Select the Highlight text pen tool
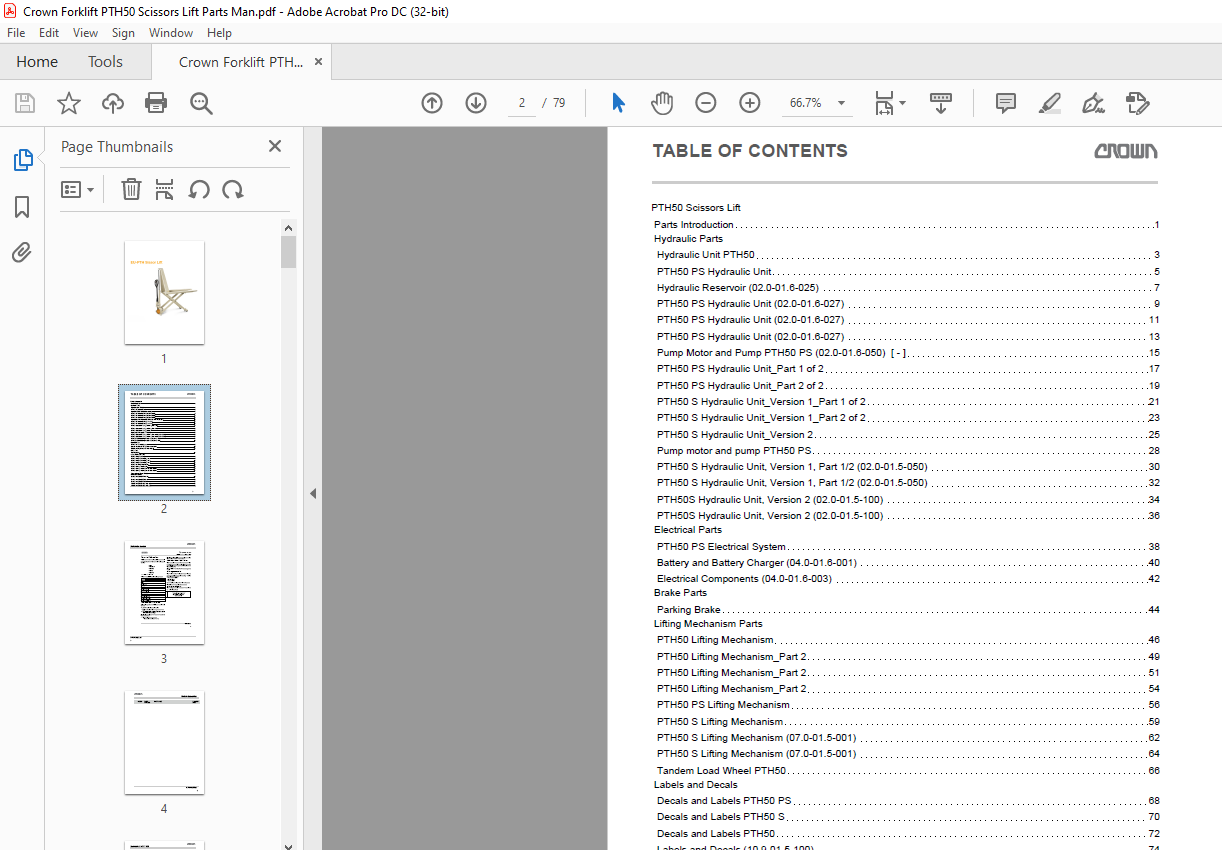Image resolution: width=1222 pixels, height=850 pixels. (x=1049, y=103)
